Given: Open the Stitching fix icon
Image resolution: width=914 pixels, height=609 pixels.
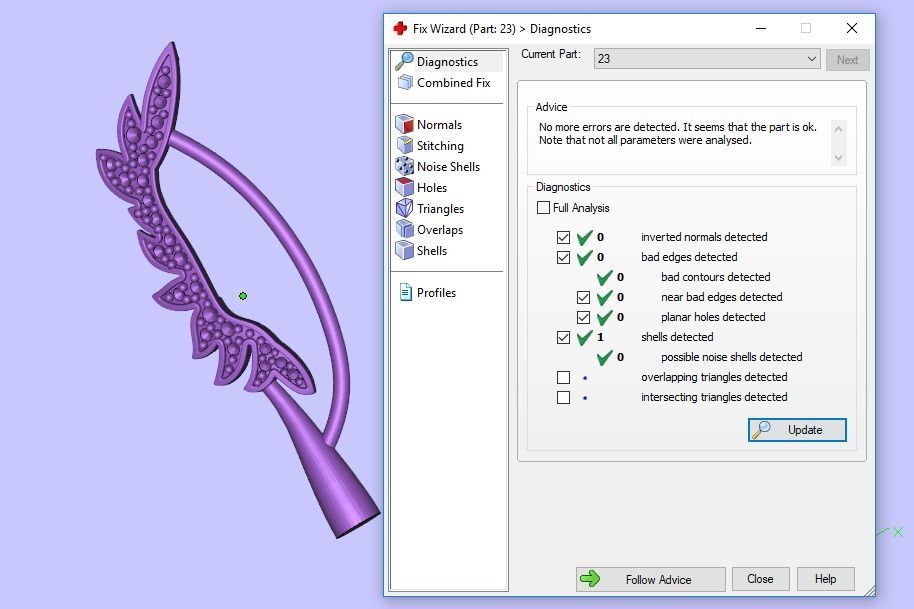Looking at the screenshot, I should [404, 145].
